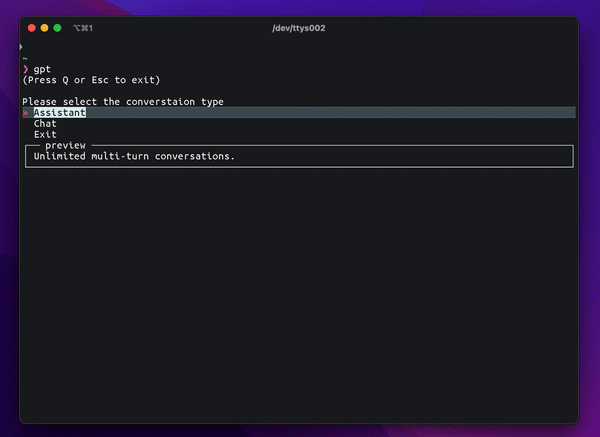The width and height of the screenshot is (600, 437).
Task: Minimize the terminal with yellow button
Action: tap(44, 28)
